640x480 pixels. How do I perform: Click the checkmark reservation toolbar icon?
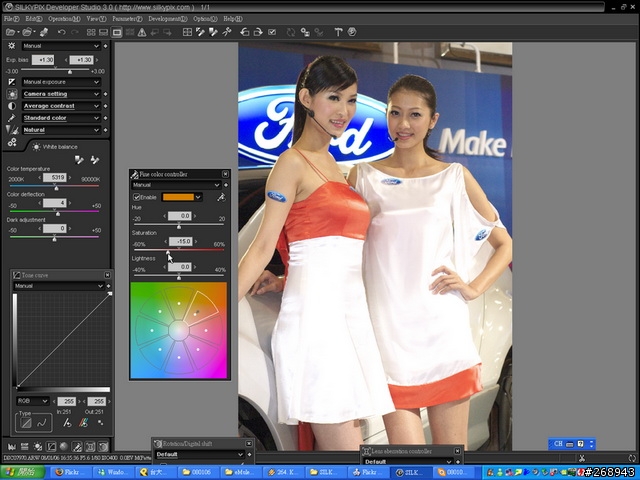(x=272, y=32)
